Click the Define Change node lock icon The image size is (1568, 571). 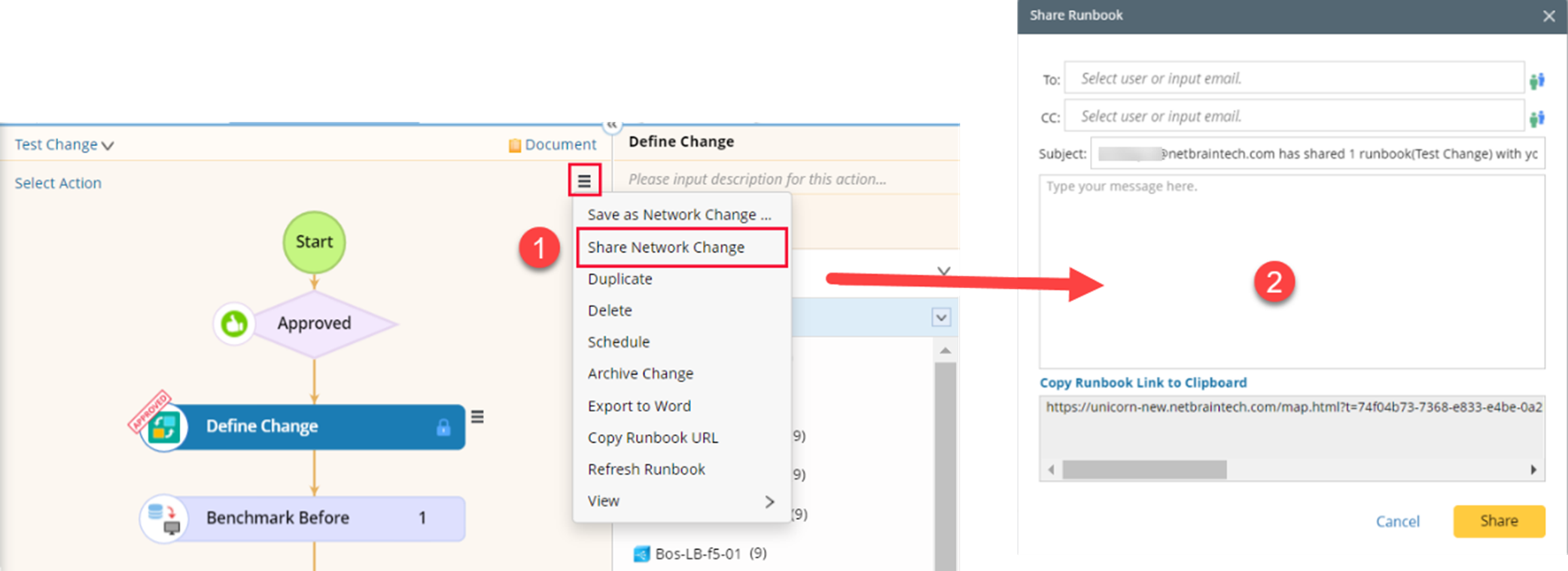[443, 427]
